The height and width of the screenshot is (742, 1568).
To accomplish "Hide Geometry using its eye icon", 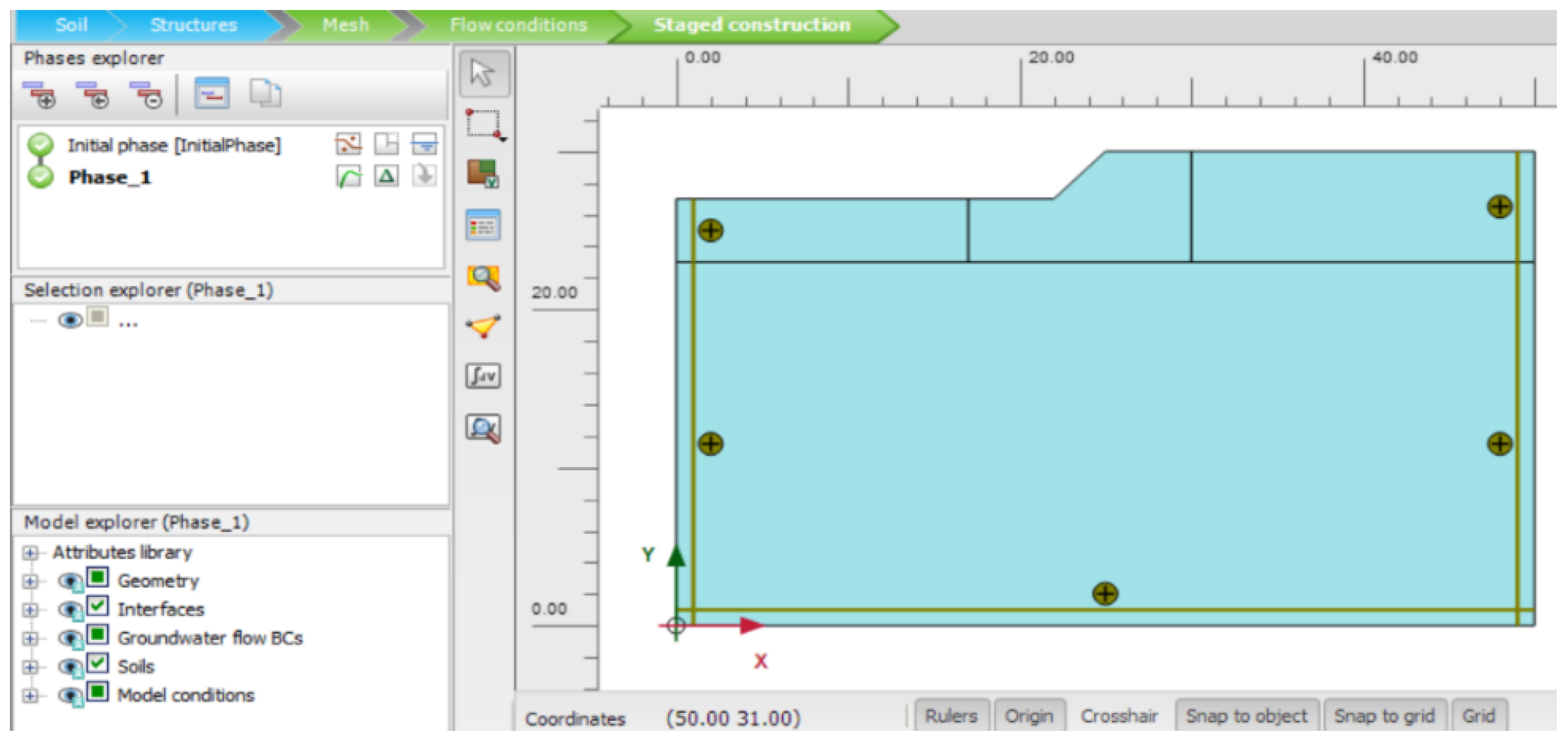I will click(70, 581).
